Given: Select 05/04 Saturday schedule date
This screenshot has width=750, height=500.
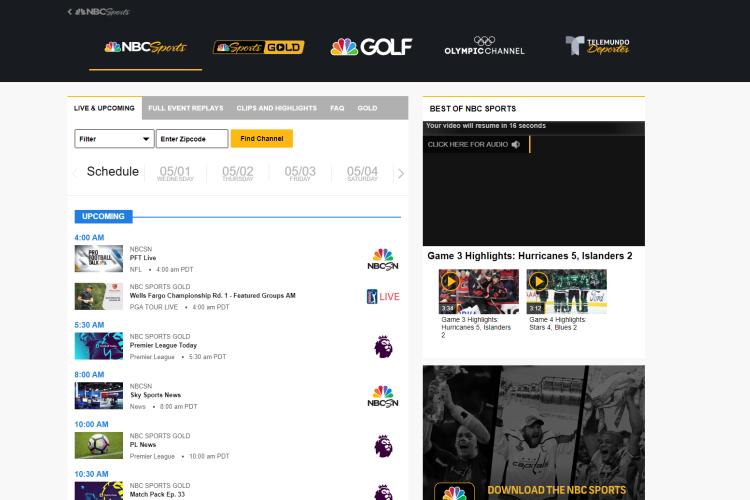Looking at the screenshot, I should 362,173.
